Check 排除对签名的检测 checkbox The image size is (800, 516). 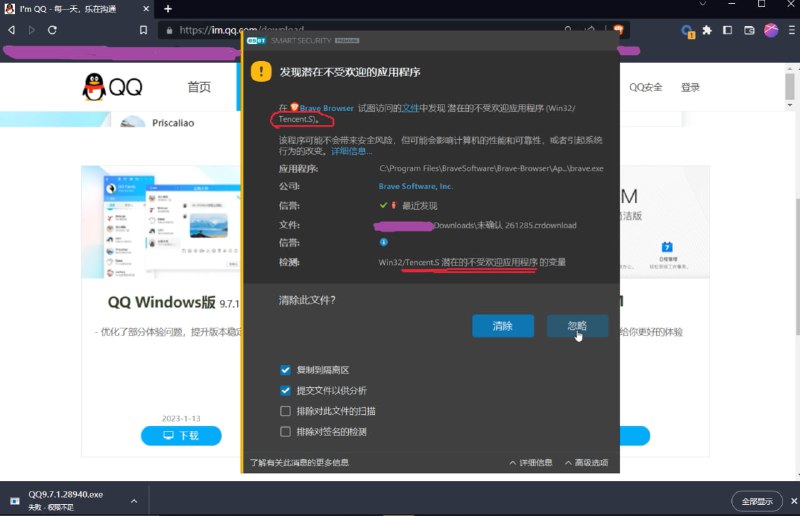[x=285, y=432]
